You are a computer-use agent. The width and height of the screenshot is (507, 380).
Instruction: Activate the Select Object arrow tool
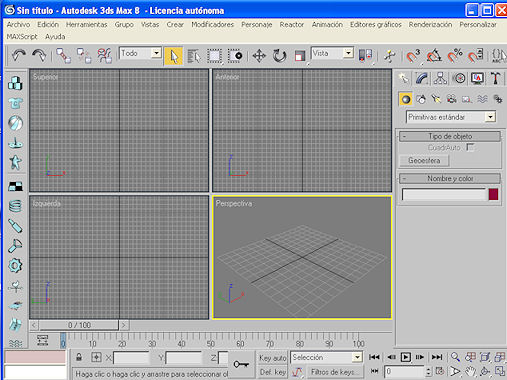[173, 56]
